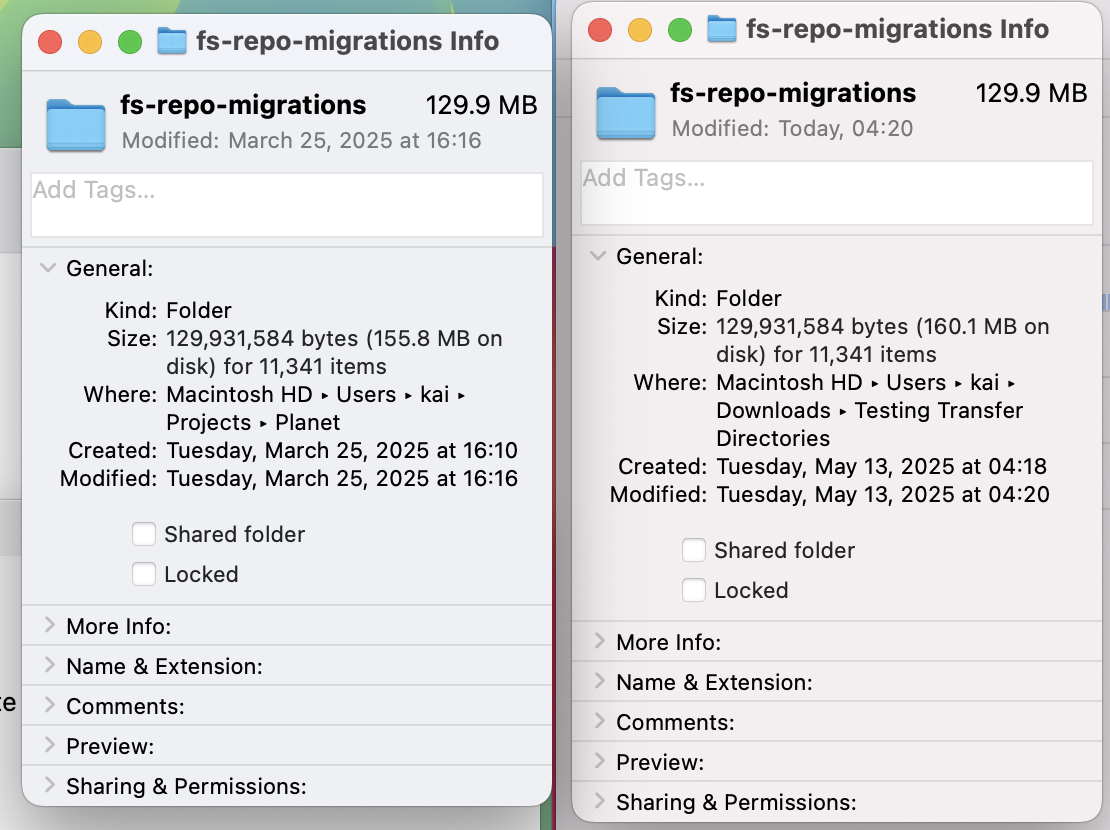Check Shared folder in the right window
The height and width of the screenshot is (830, 1110).
694,550
